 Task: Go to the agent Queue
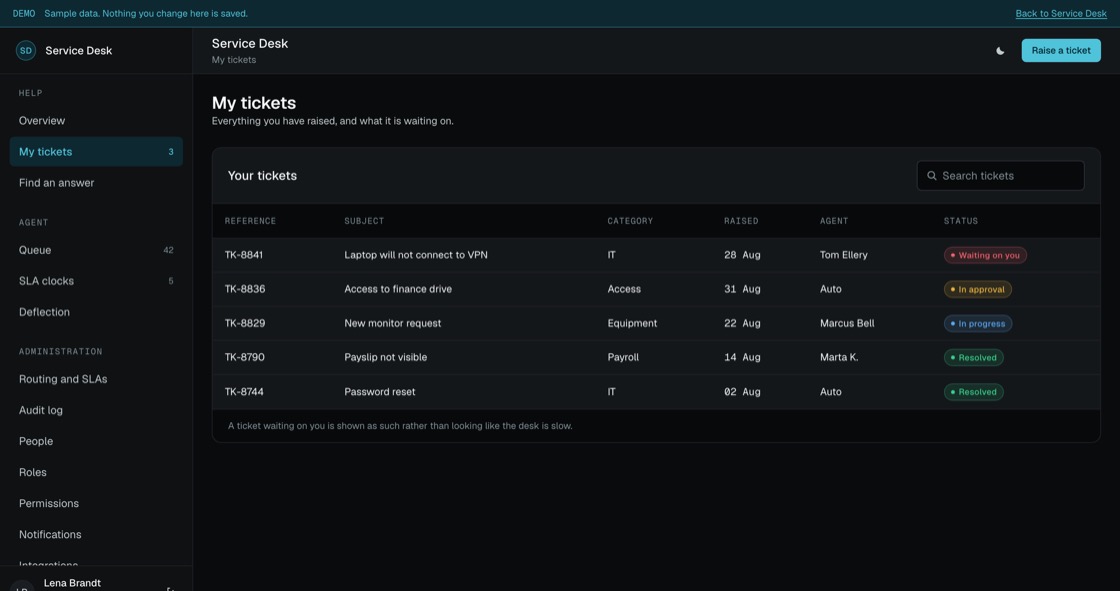pos(96,250)
